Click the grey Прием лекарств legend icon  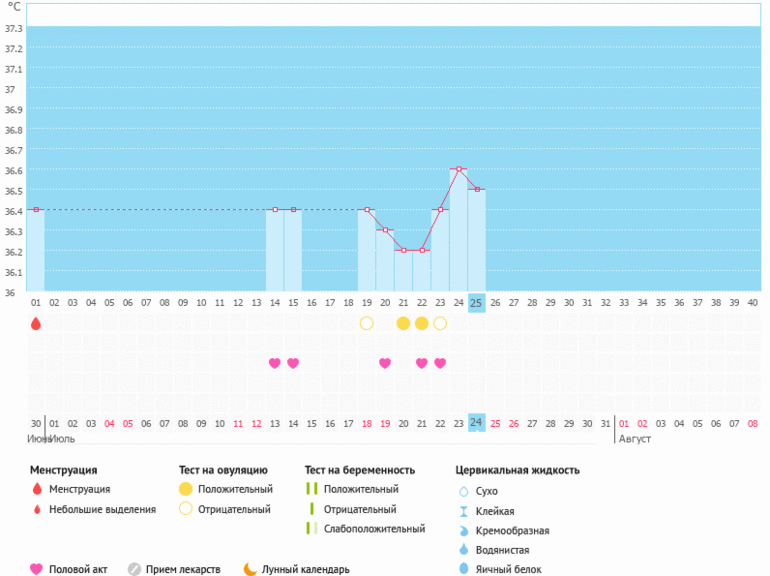(134, 569)
